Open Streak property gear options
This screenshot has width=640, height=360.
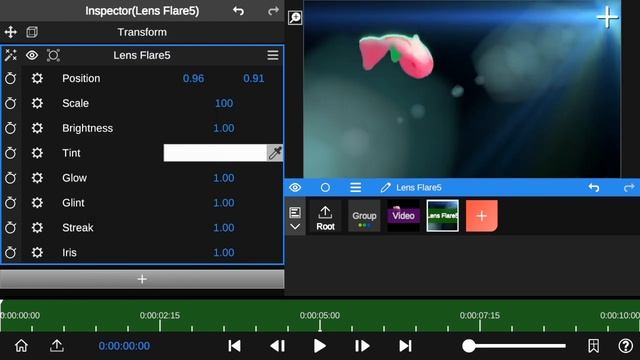click(37, 228)
